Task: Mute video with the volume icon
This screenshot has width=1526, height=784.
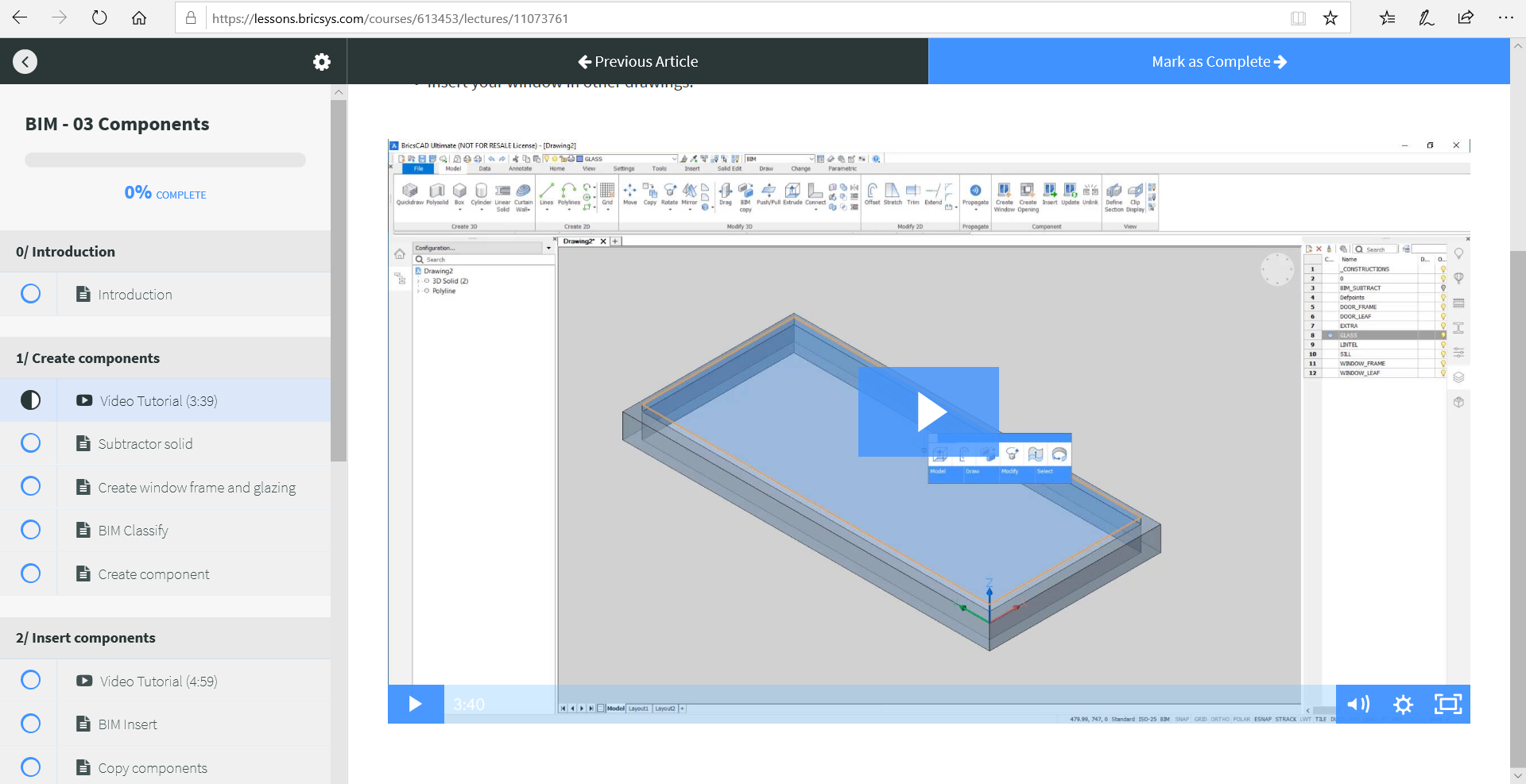Action: [1358, 704]
